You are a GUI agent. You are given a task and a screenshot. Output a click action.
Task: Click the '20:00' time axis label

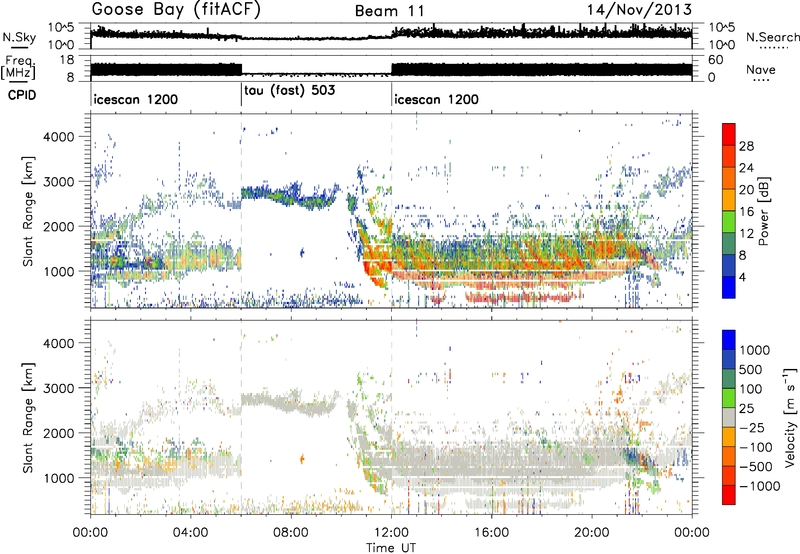click(x=591, y=533)
